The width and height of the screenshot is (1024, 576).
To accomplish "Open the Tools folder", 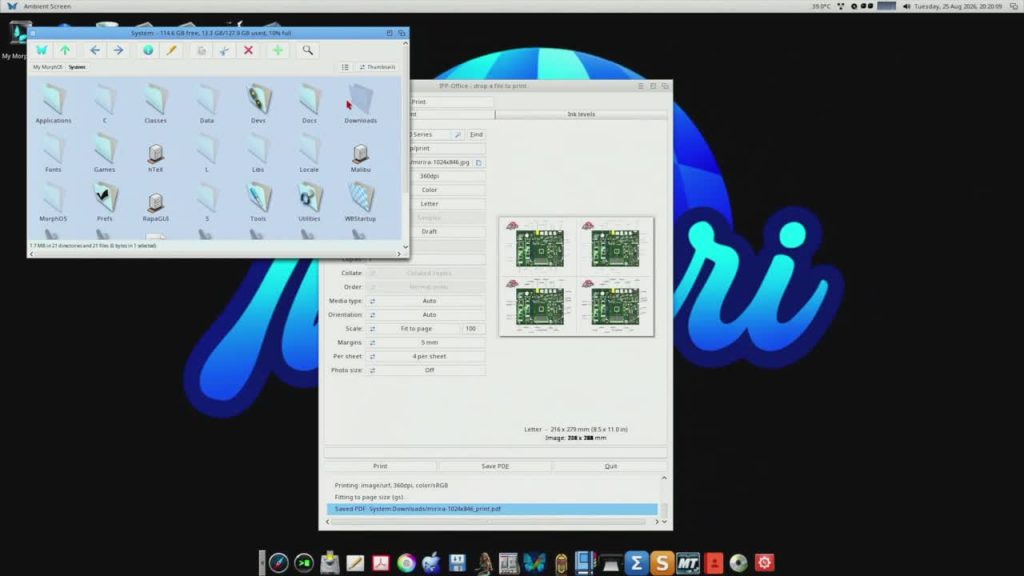I will click(258, 202).
